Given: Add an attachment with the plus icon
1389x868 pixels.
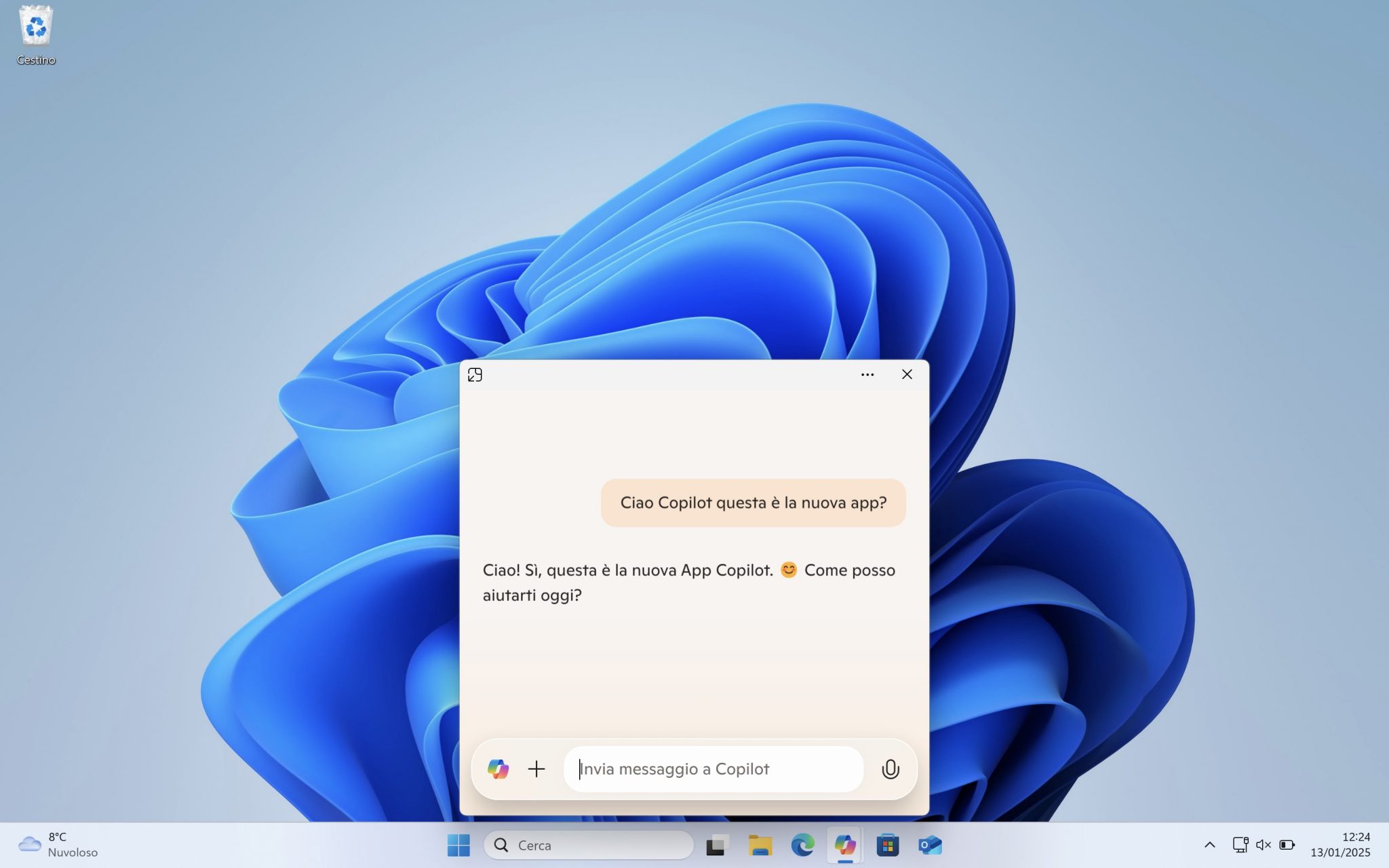Looking at the screenshot, I should (536, 769).
